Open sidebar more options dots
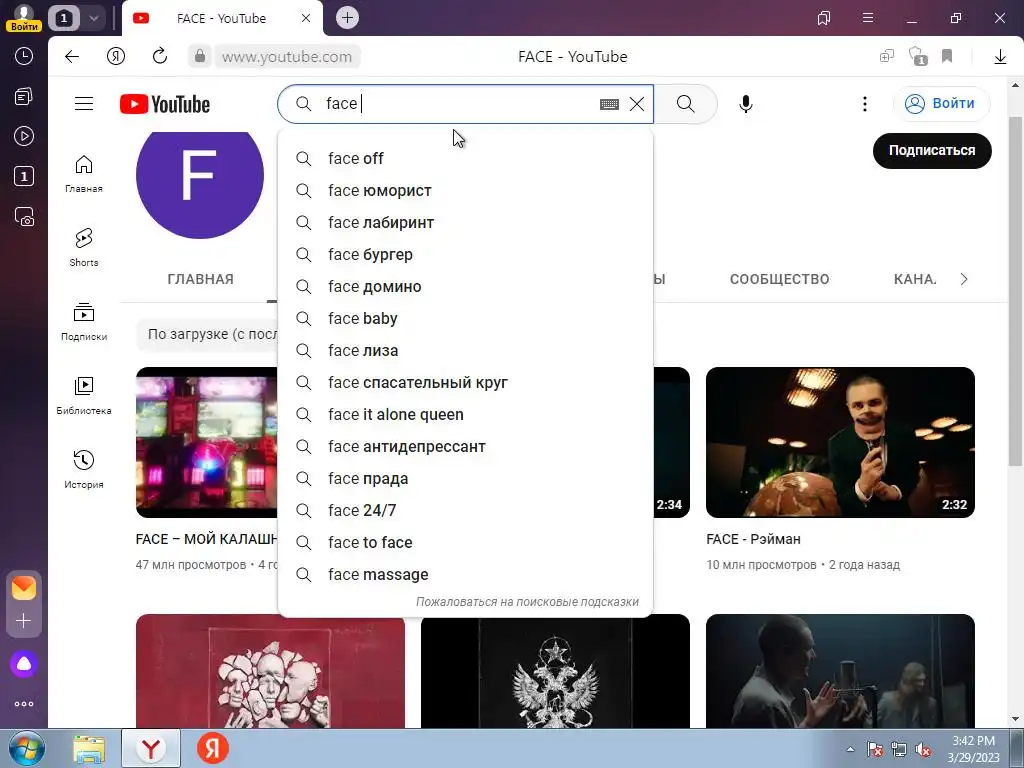1024x768 pixels. (24, 704)
